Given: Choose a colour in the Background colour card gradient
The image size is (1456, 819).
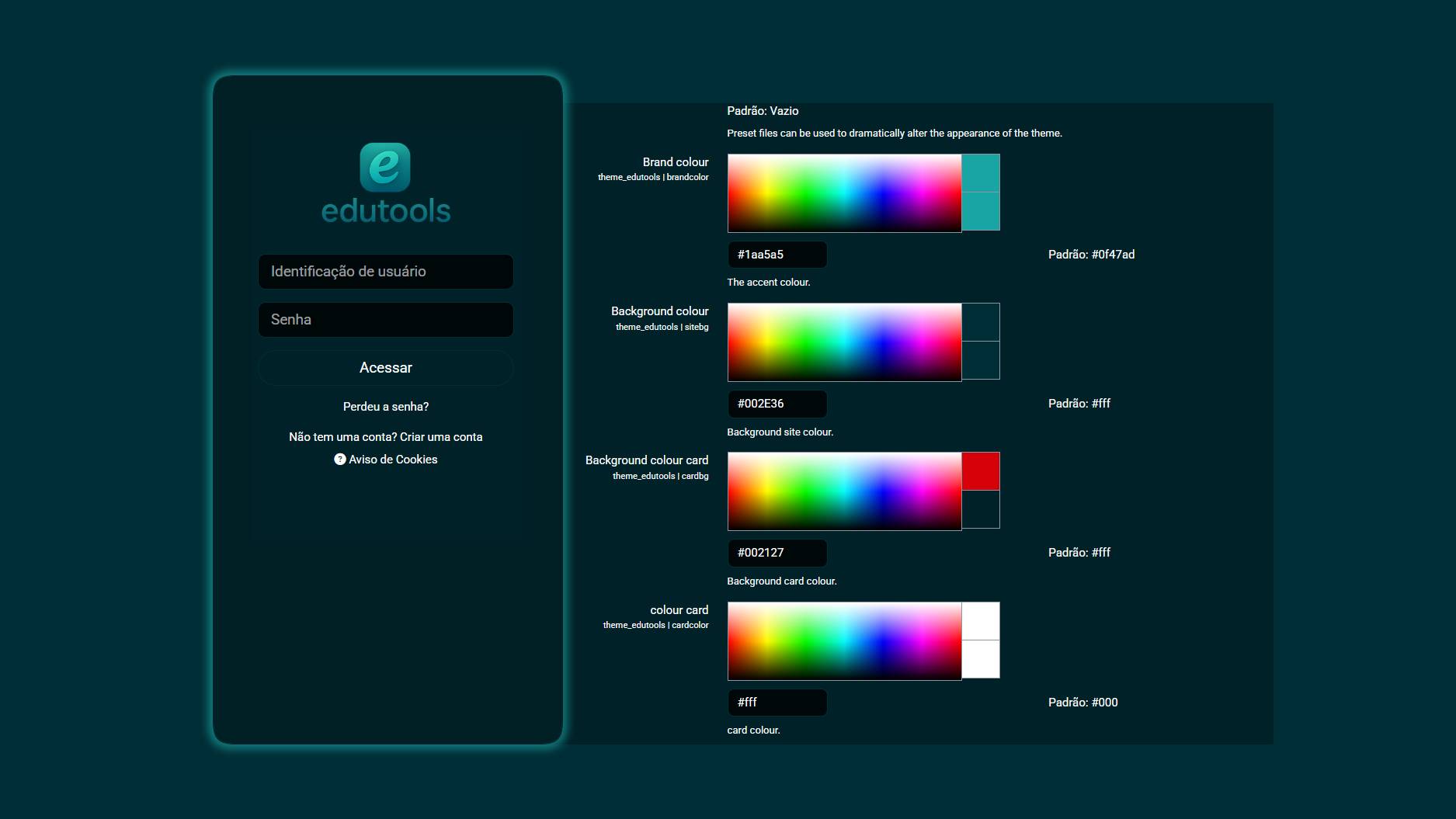Looking at the screenshot, I should (x=844, y=491).
